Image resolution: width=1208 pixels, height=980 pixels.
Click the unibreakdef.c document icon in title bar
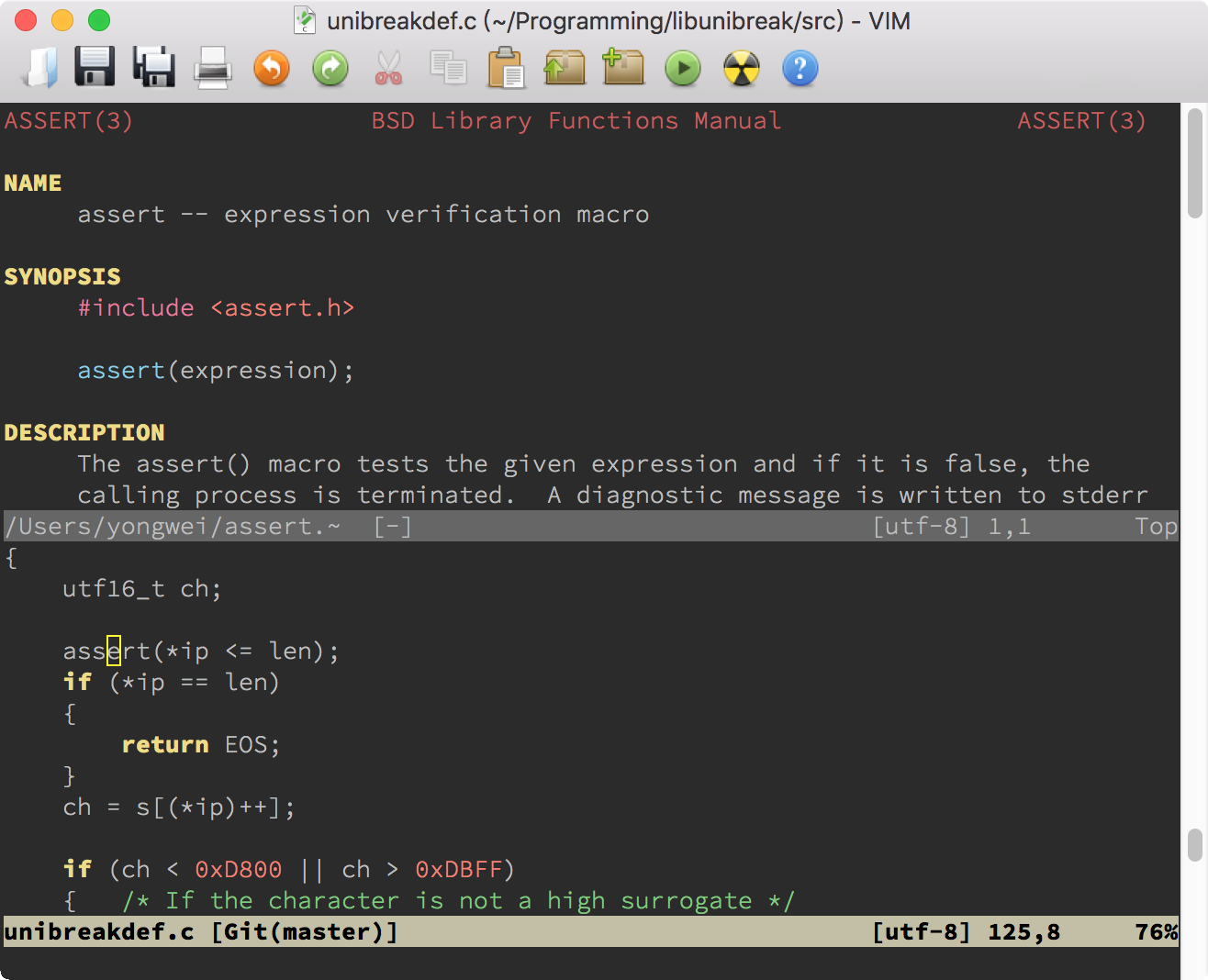305,20
